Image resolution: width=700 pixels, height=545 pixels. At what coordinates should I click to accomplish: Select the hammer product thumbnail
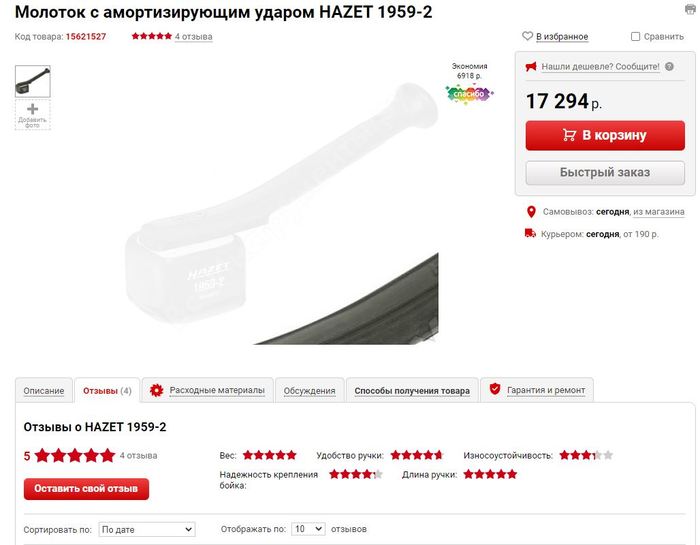click(x=33, y=81)
